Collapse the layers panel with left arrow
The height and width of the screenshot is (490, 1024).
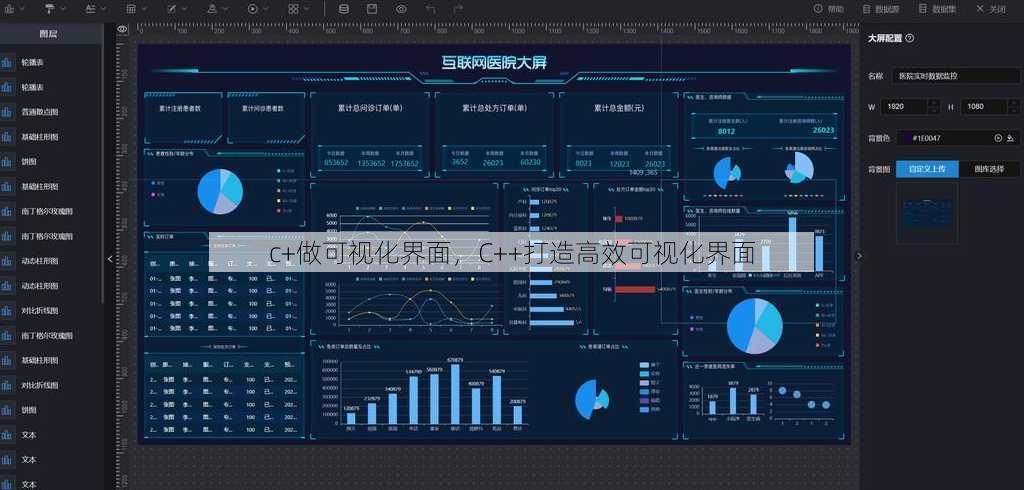(x=110, y=259)
